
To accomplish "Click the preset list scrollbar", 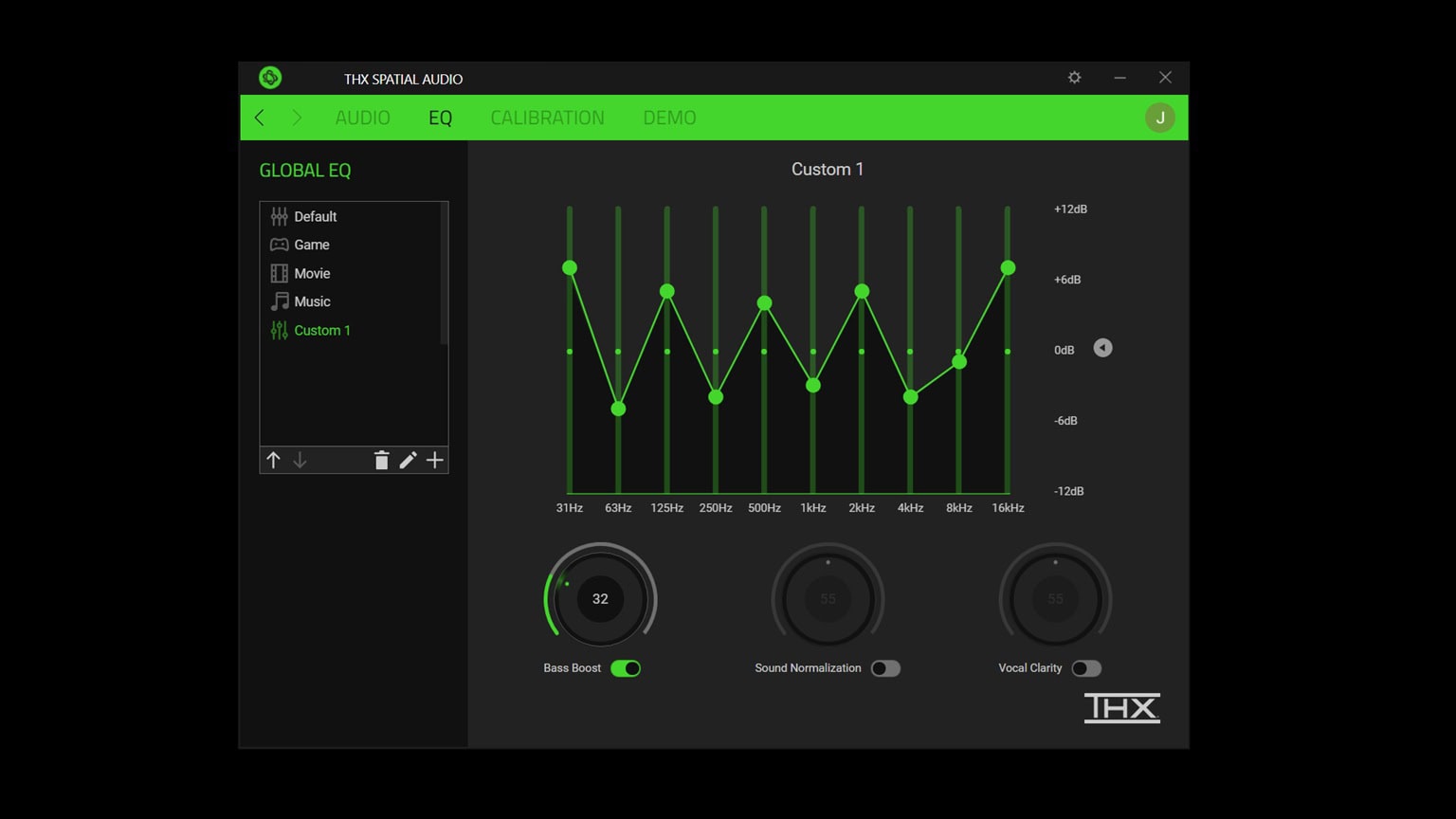I will [x=444, y=274].
